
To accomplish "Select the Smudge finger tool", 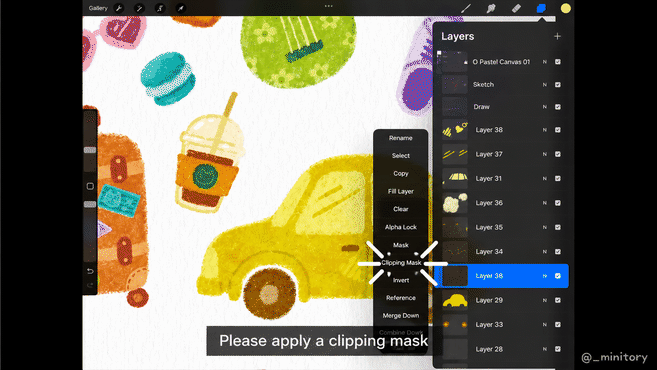I will click(x=491, y=8).
